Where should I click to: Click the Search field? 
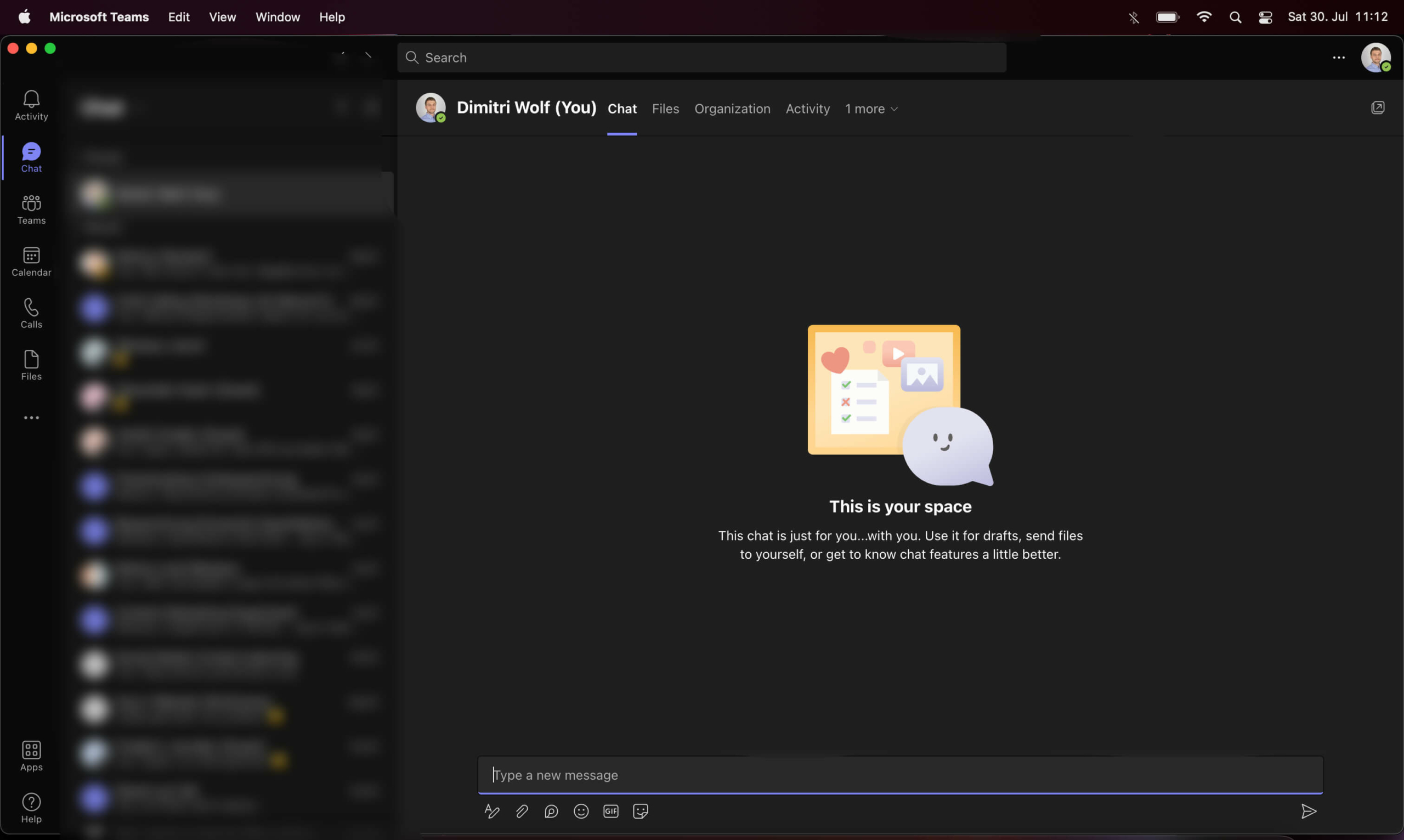pyautogui.click(x=701, y=58)
